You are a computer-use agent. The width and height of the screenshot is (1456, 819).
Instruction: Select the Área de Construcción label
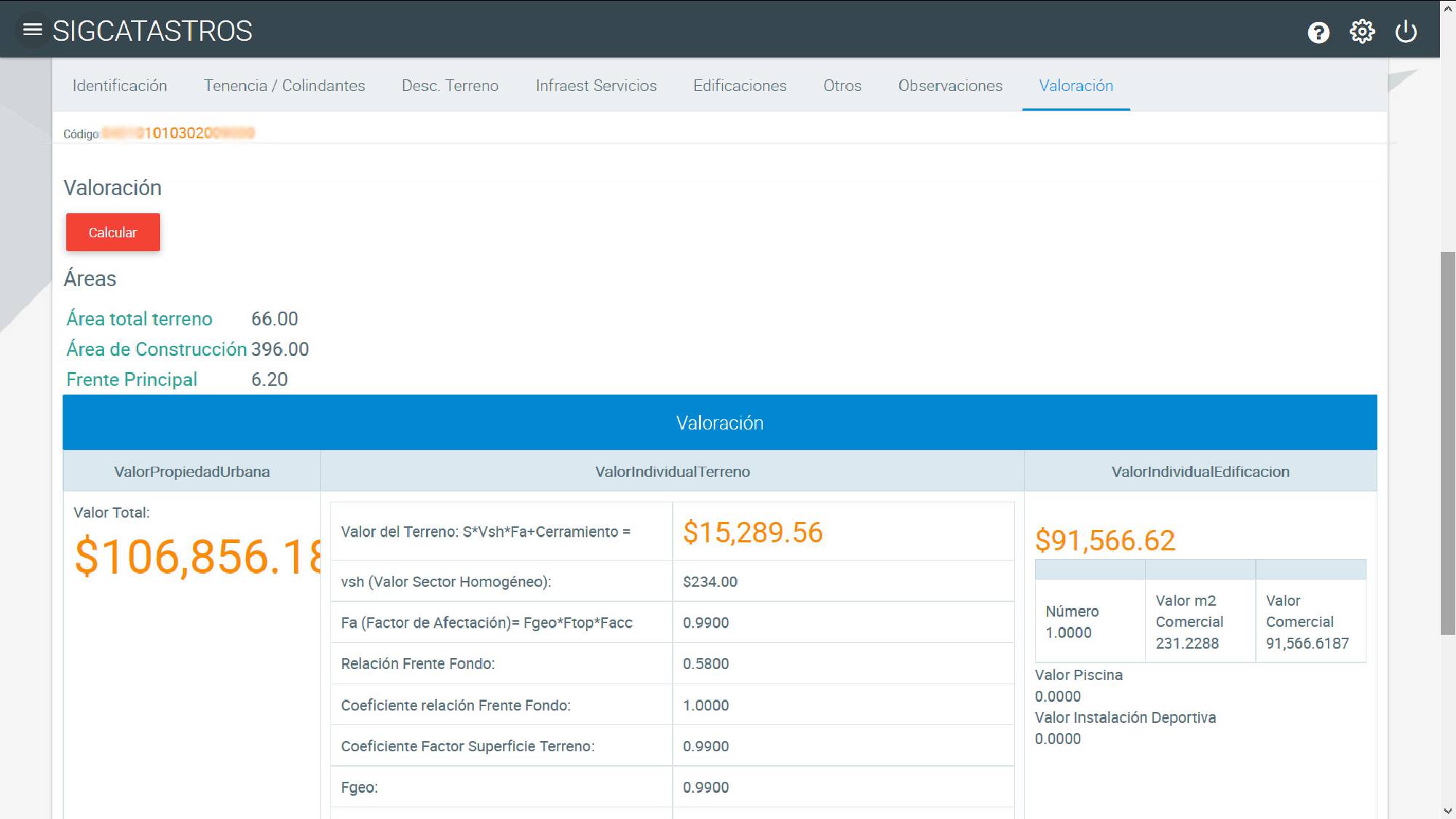point(157,349)
